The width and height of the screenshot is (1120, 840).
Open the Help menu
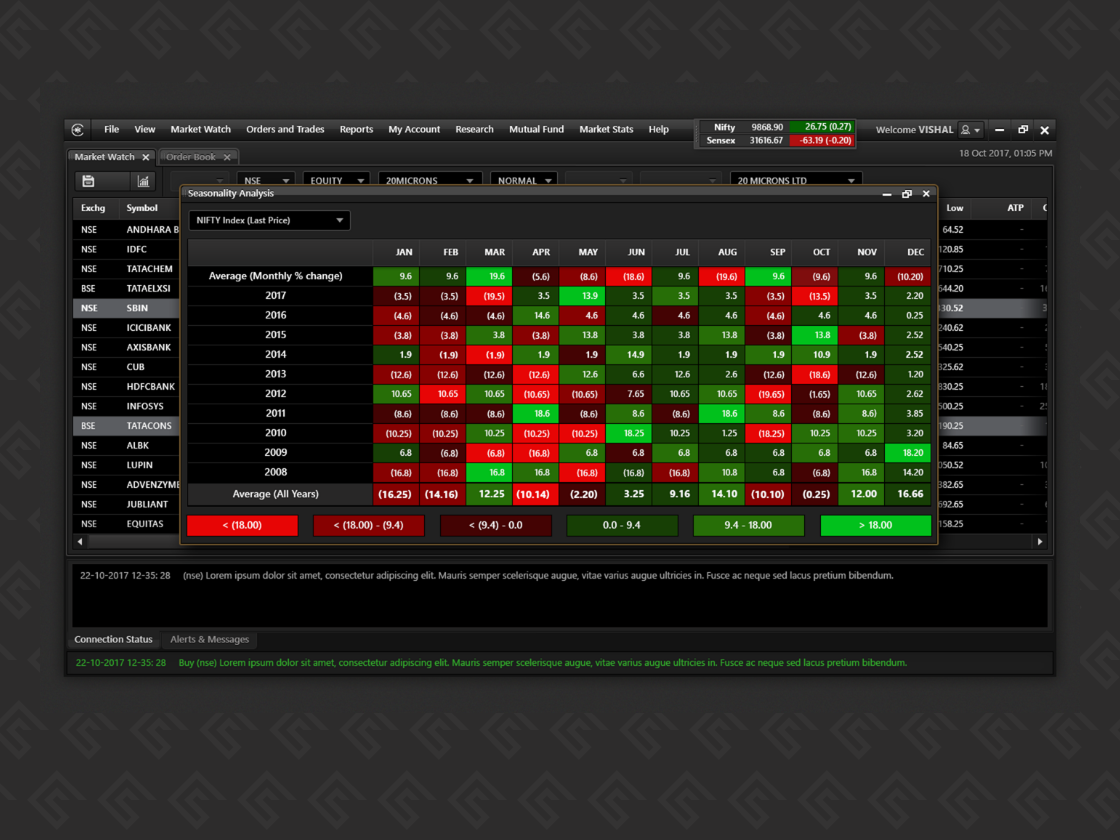pos(659,129)
